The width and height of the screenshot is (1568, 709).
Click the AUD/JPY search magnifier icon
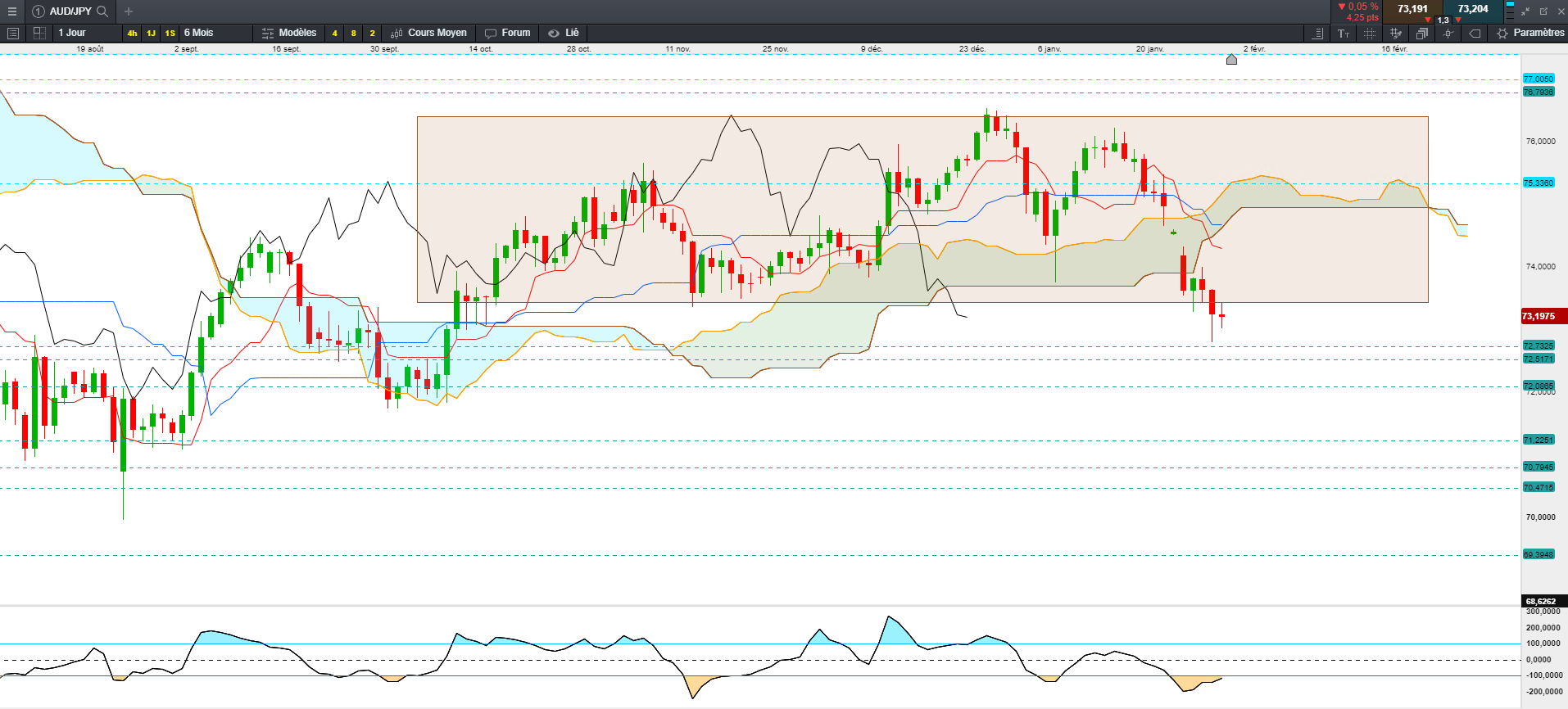(102, 11)
